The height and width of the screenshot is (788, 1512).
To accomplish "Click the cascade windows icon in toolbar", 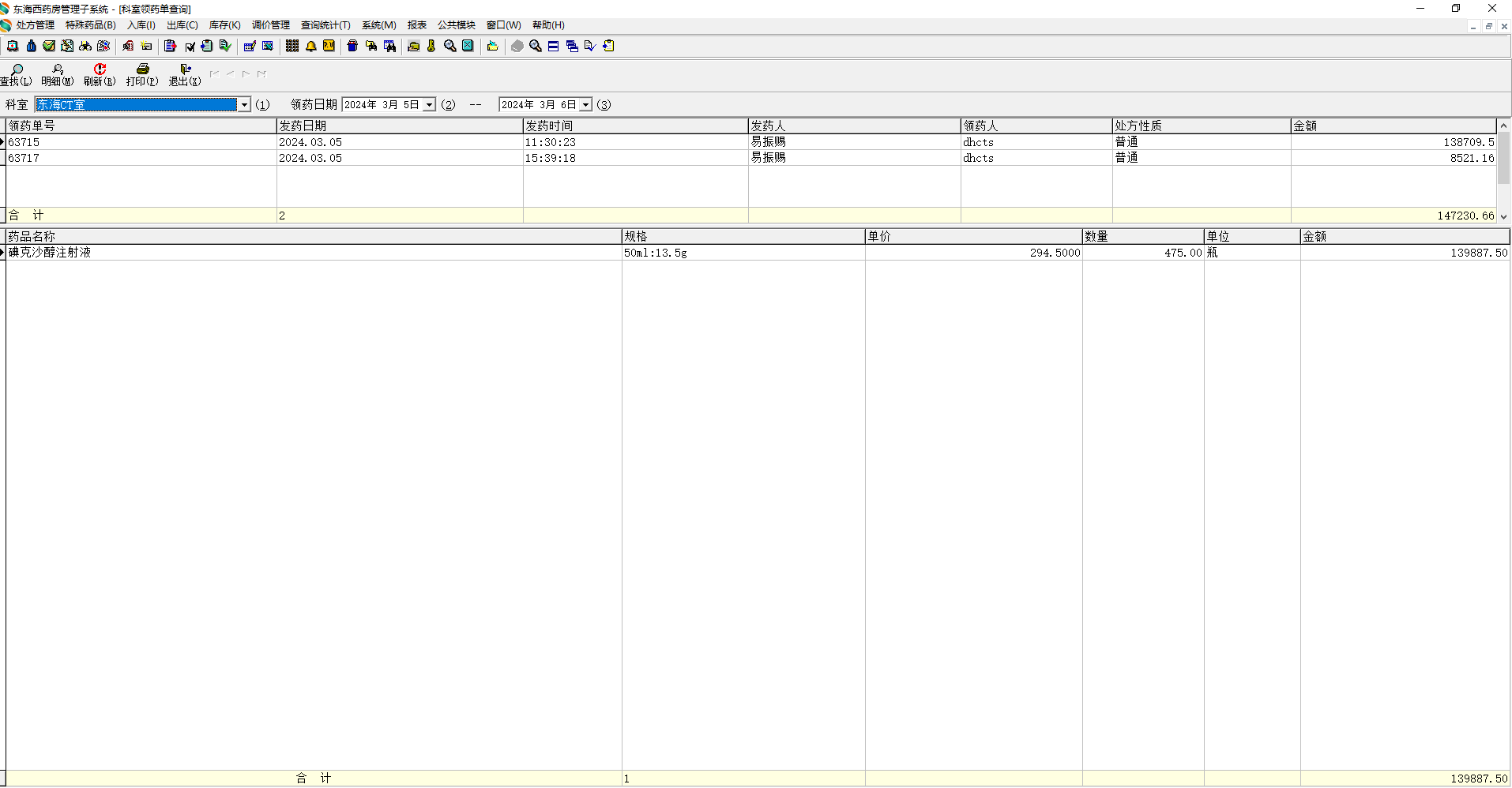I will pos(572,47).
